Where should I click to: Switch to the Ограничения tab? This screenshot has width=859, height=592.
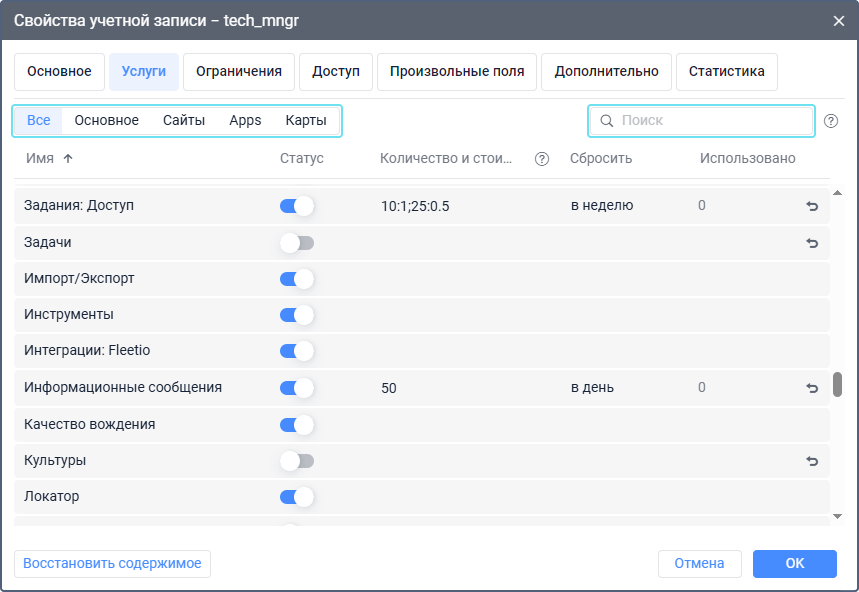click(239, 72)
